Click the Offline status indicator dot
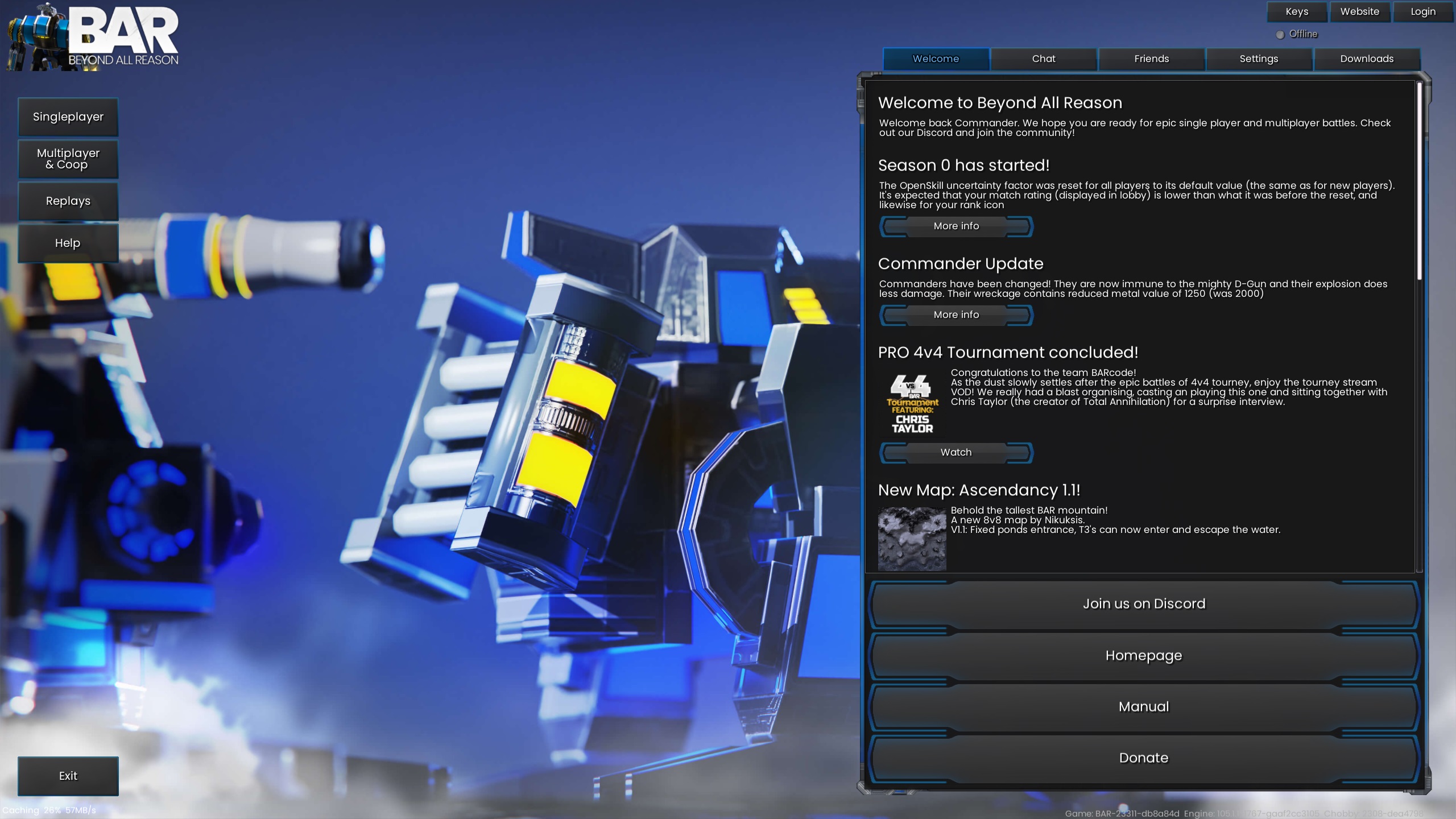 (x=1280, y=35)
